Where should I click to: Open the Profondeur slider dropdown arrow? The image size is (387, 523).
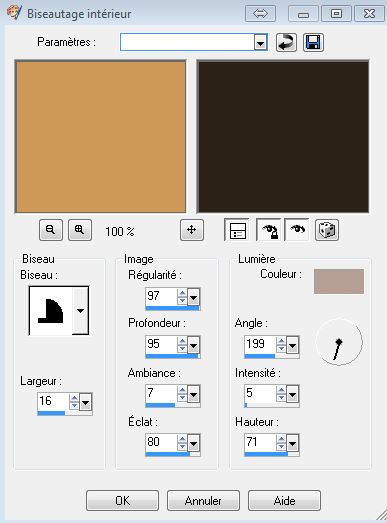click(x=194, y=345)
